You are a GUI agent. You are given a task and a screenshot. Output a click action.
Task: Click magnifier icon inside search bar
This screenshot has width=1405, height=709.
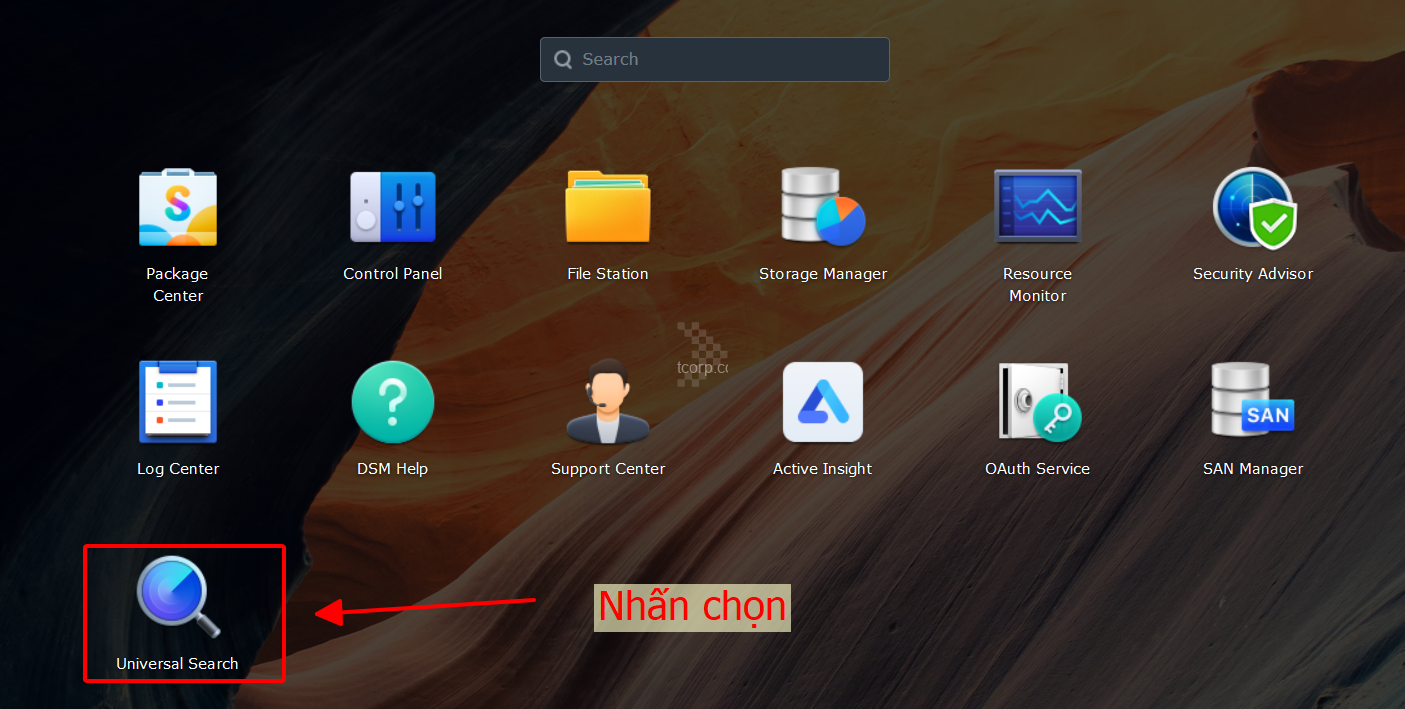pyautogui.click(x=563, y=60)
